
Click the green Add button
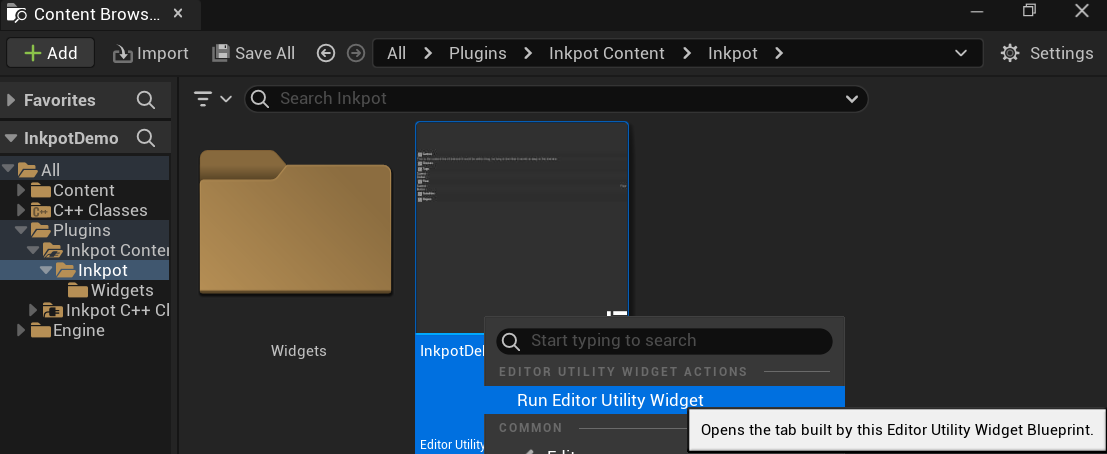pos(50,53)
